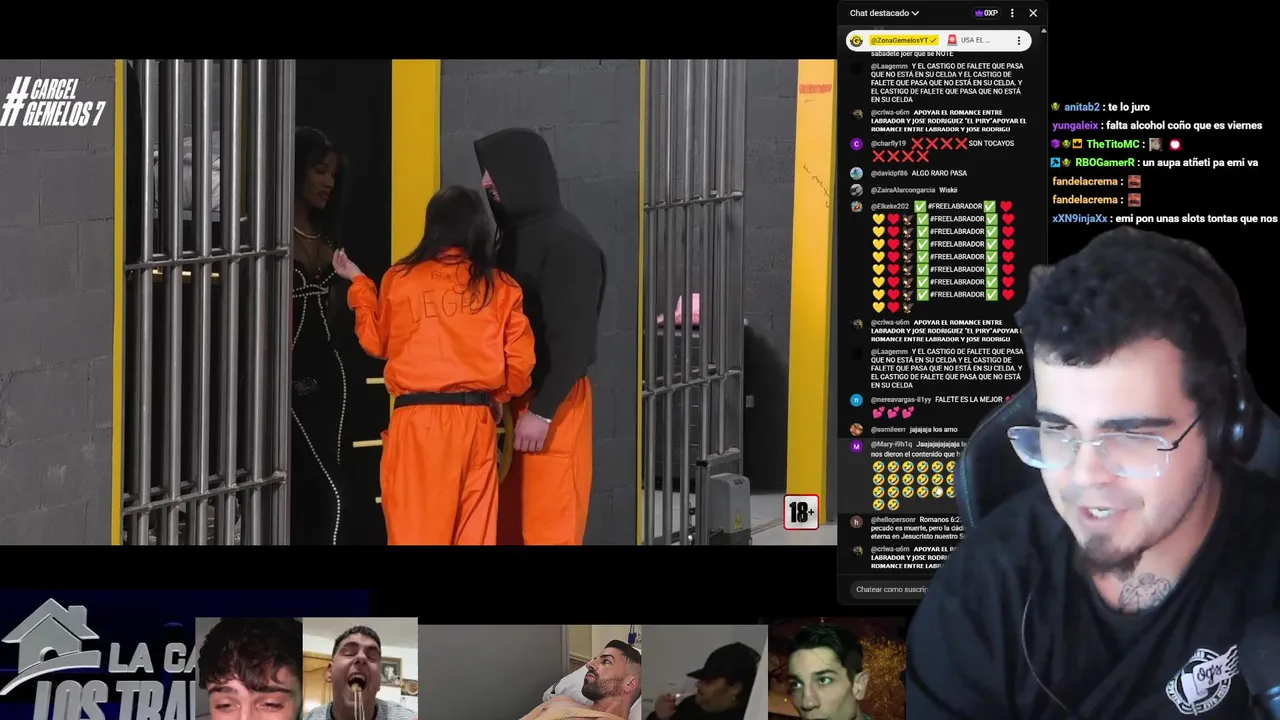Click 'jajajaja los amo' chat message

[933, 429]
